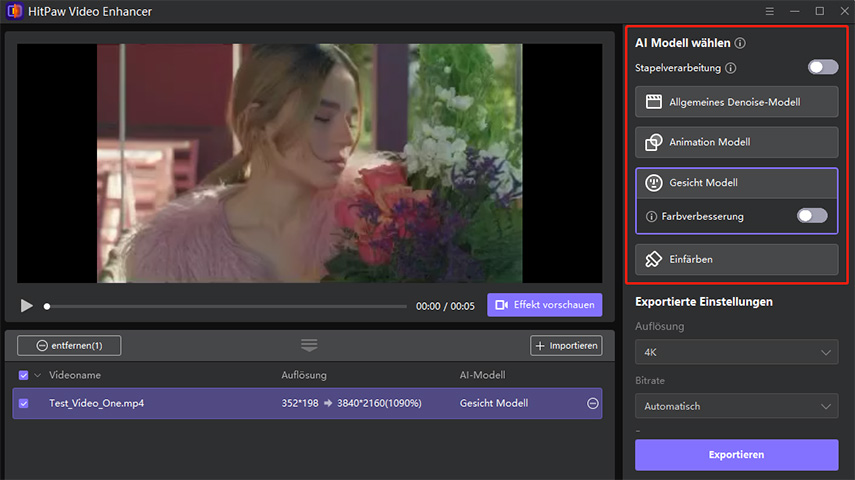Click Gesicht Modell cell in video row

[x=494, y=404]
